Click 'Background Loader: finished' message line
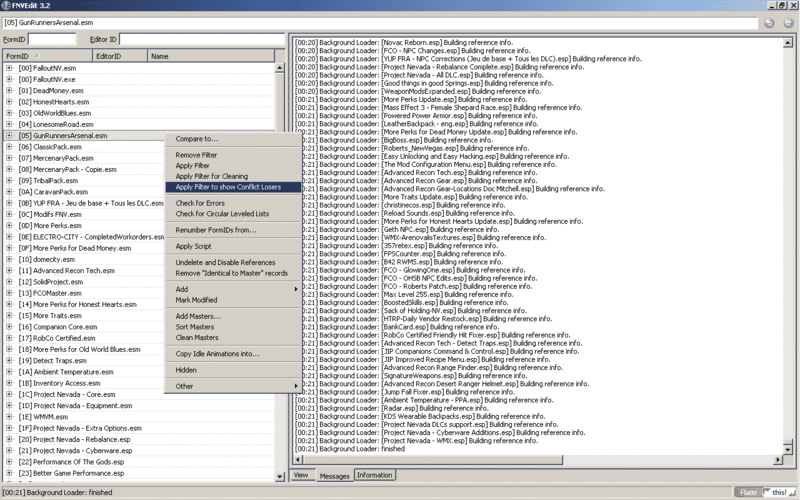 point(349,449)
